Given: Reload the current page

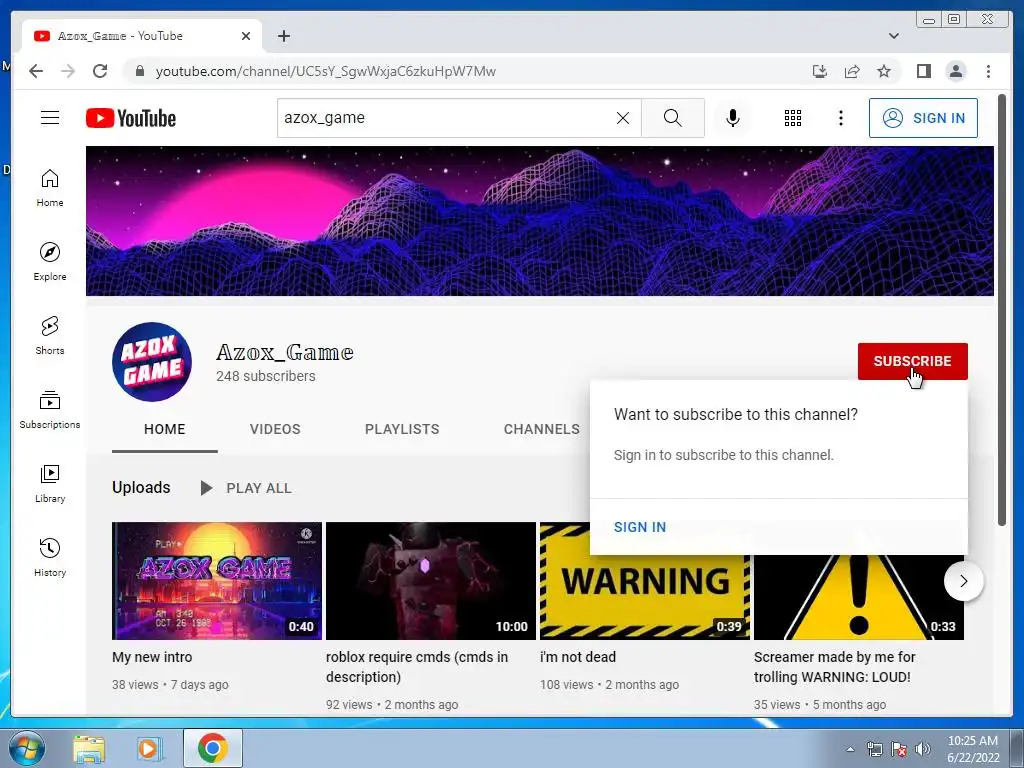Looking at the screenshot, I should [x=100, y=71].
